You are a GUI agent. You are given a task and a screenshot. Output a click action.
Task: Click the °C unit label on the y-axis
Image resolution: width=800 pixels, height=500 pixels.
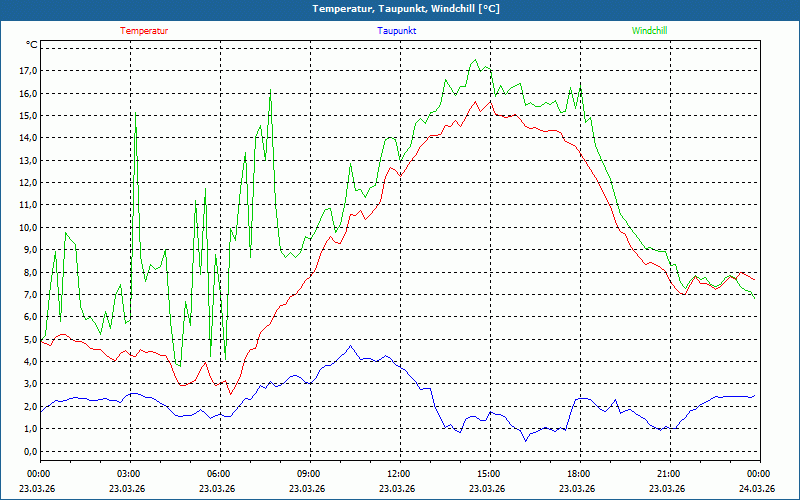click(32, 45)
